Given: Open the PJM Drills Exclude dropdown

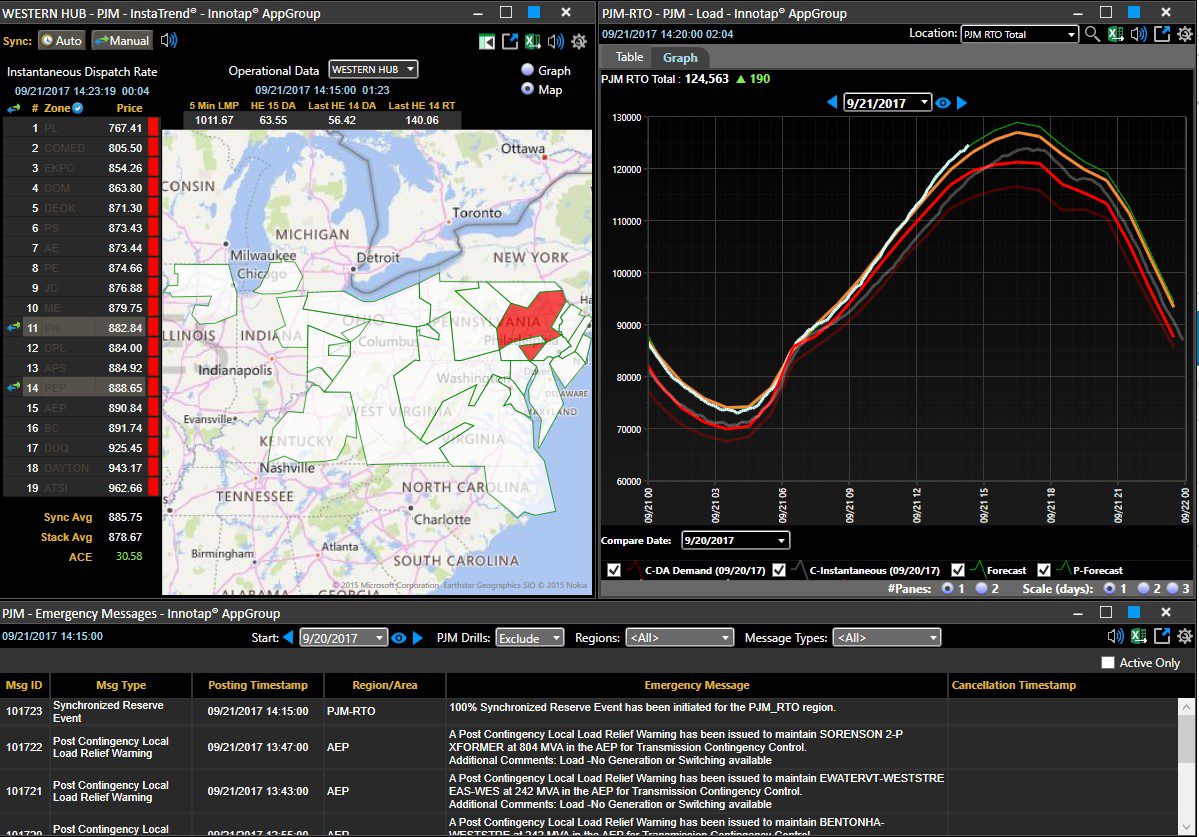Looking at the screenshot, I should pyautogui.click(x=530, y=637).
